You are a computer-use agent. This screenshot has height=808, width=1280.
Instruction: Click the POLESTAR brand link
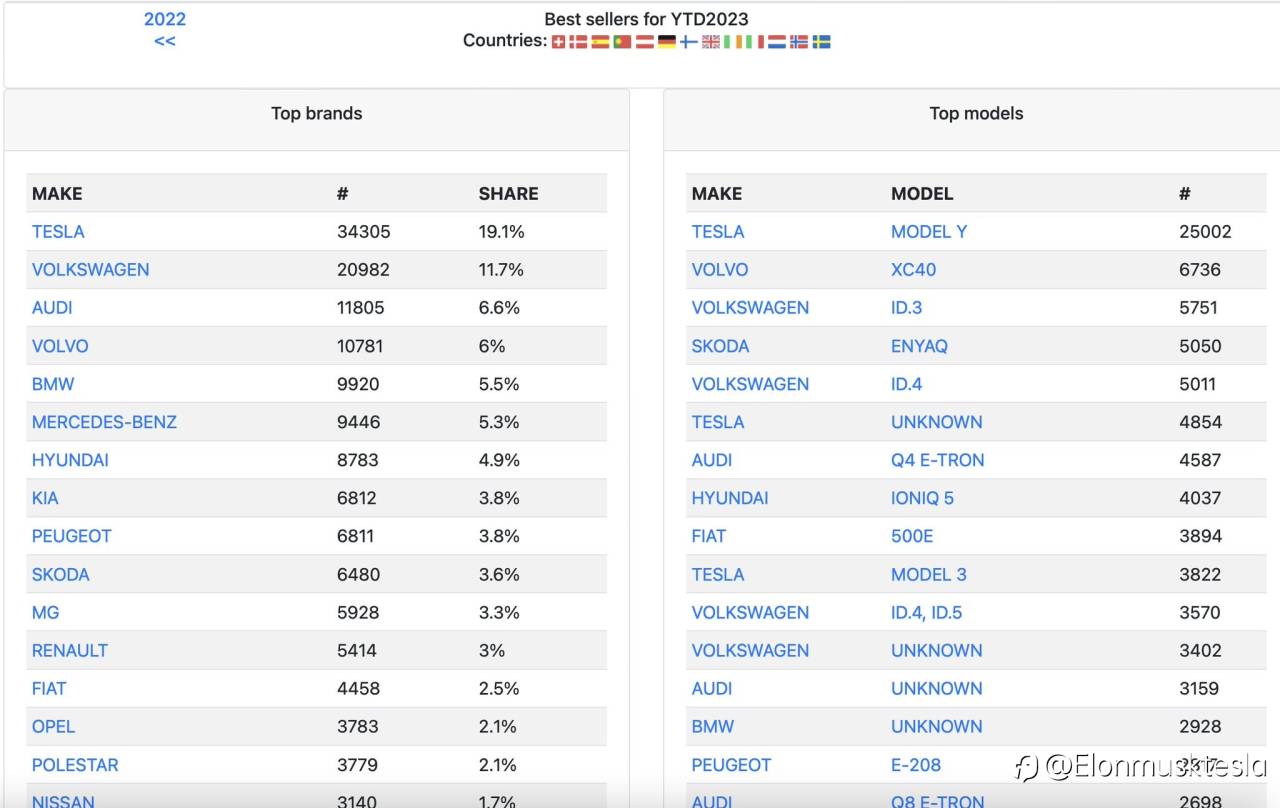75,765
